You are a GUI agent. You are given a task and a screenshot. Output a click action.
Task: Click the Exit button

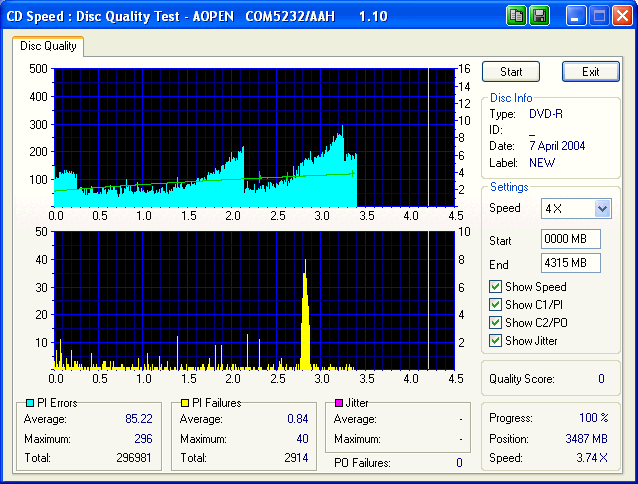click(x=590, y=72)
